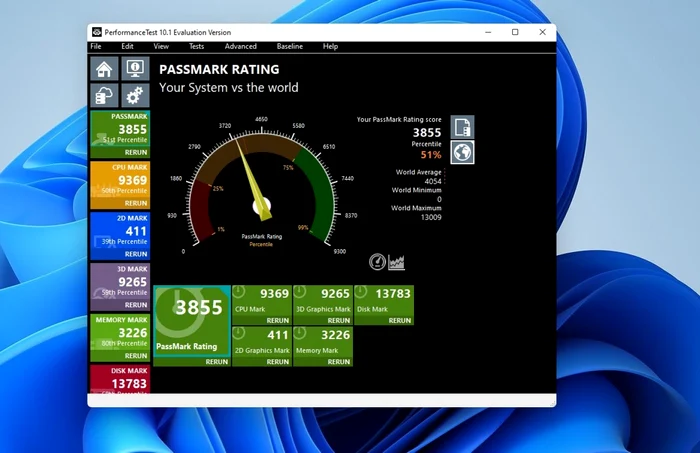Open the Advanced menu
Image resolution: width=700 pixels, height=453 pixels.
(x=241, y=46)
